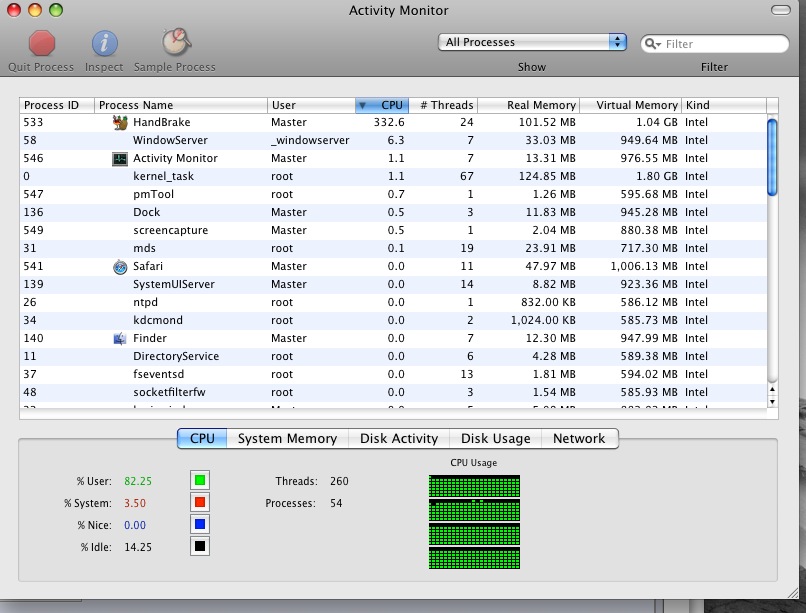The height and width of the screenshot is (613, 806).
Task: Click HandBrake's 332.6 CPU value
Action: pos(389,122)
